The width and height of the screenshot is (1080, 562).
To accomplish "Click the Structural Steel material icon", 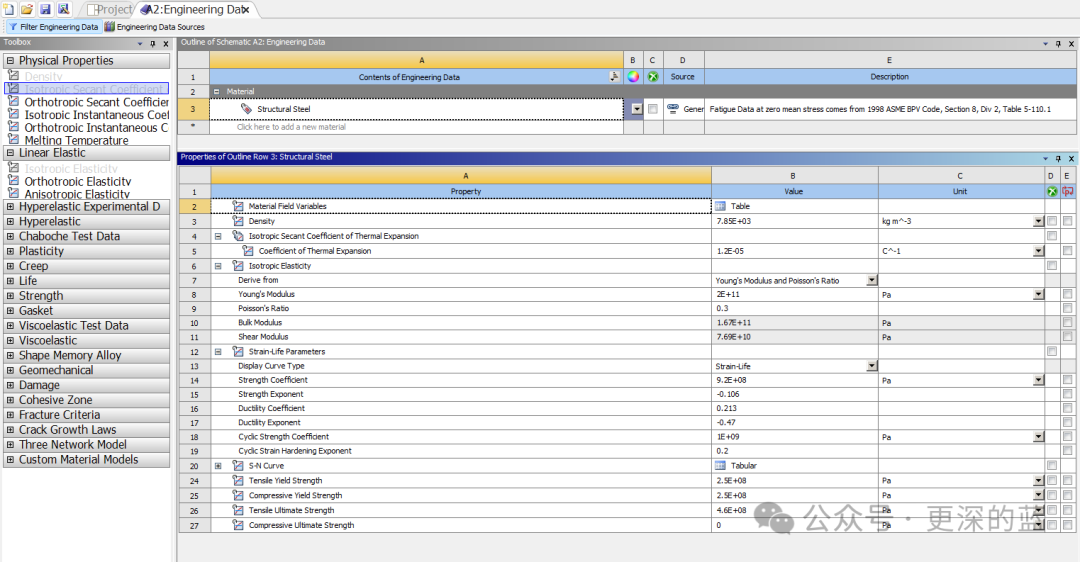I will [x=246, y=109].
